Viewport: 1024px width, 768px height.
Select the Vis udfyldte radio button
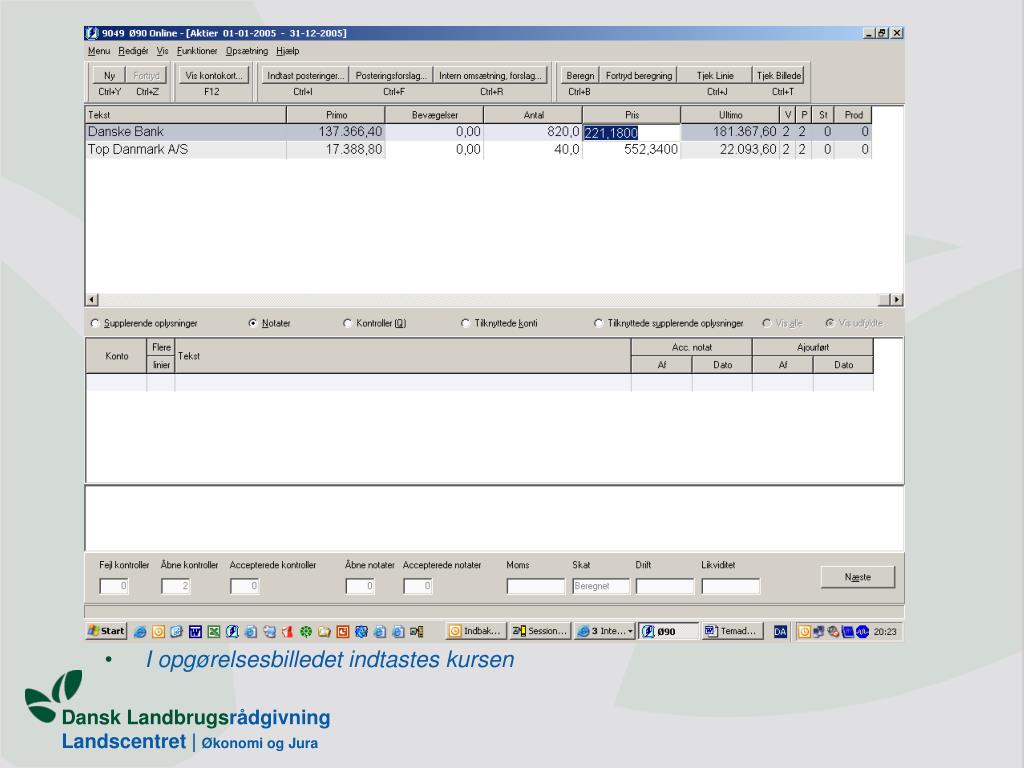[829, 323]
